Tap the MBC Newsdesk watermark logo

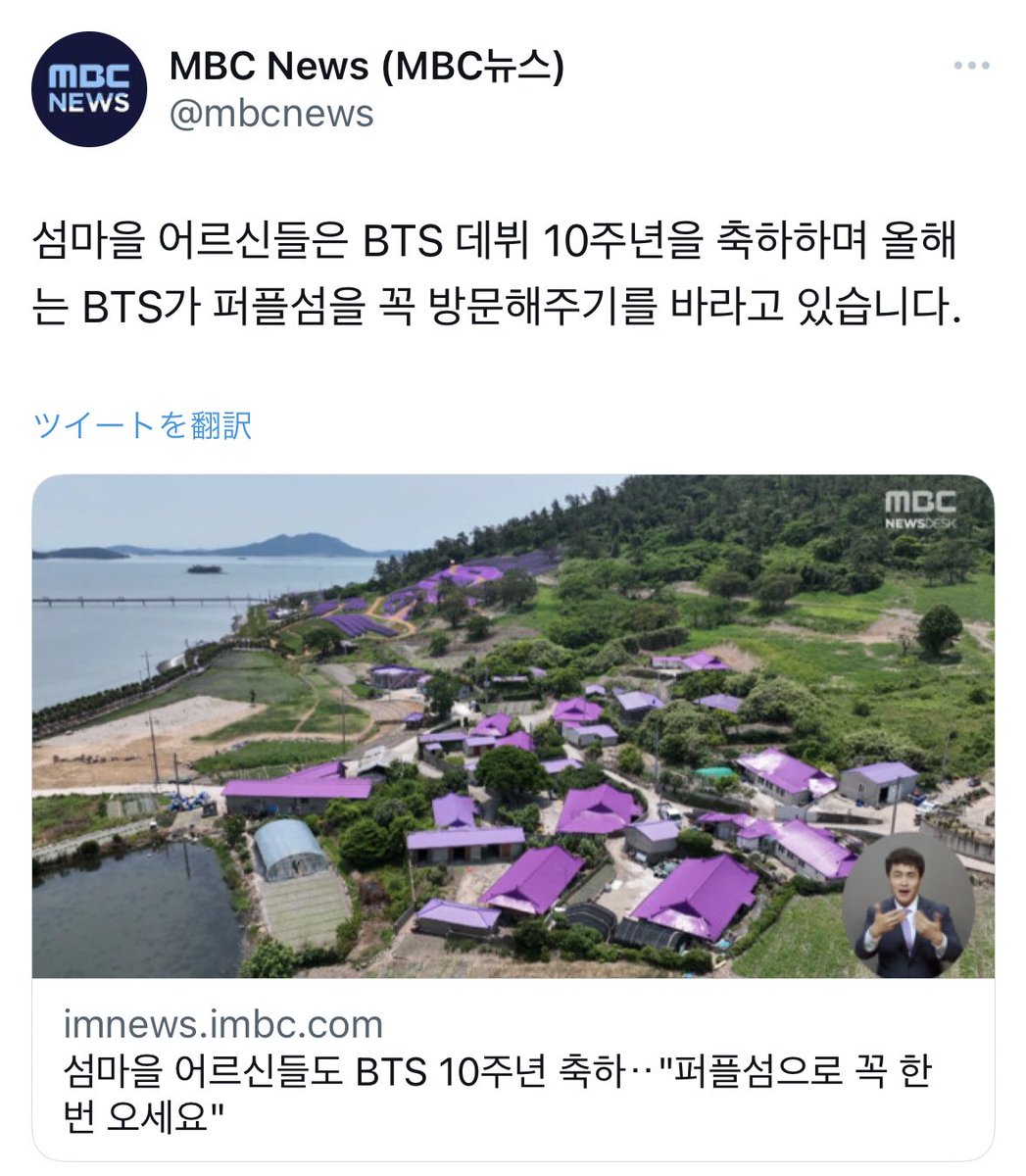click(920, 510)
